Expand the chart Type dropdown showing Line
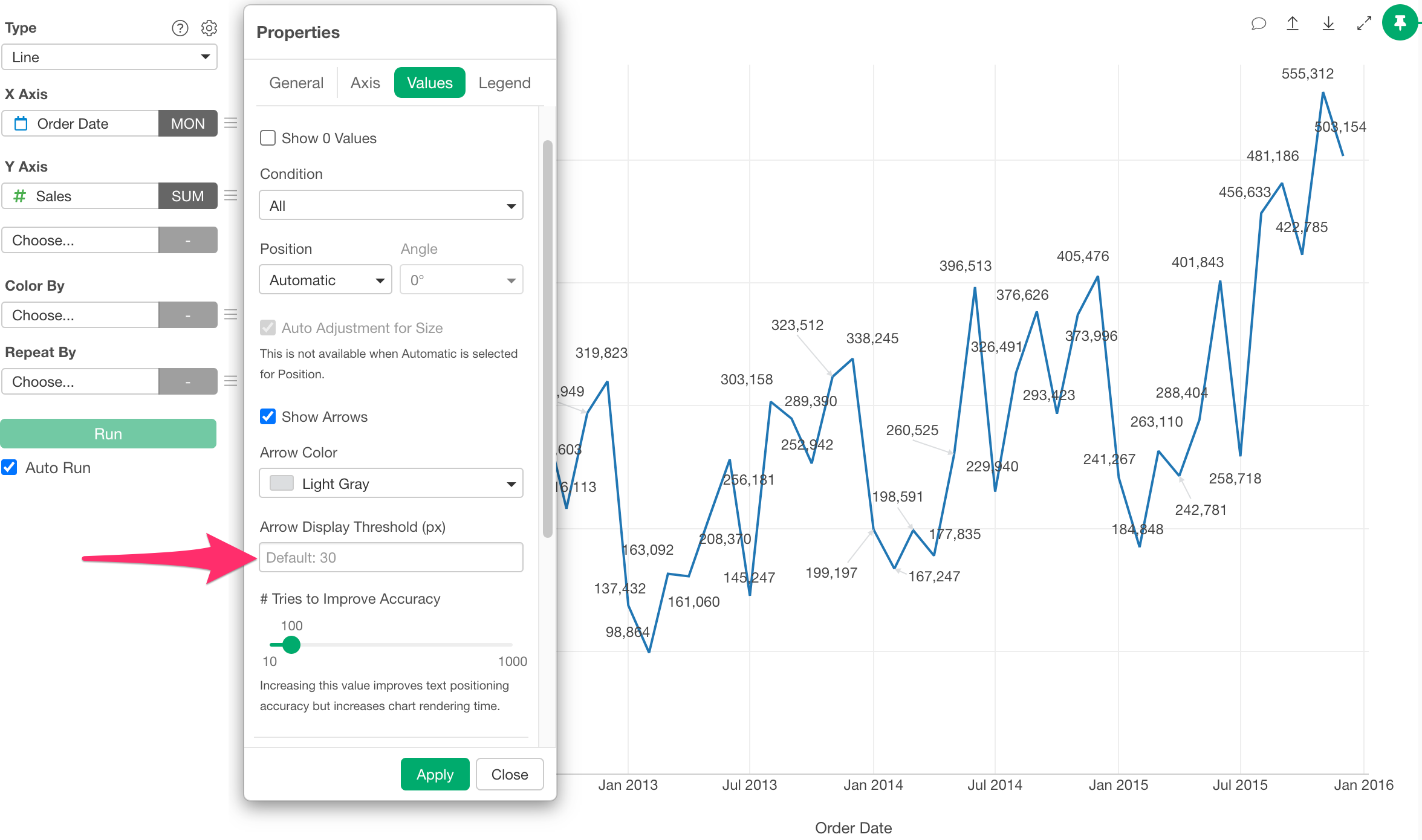This screenshot has height=840, width=1422. 109,57
